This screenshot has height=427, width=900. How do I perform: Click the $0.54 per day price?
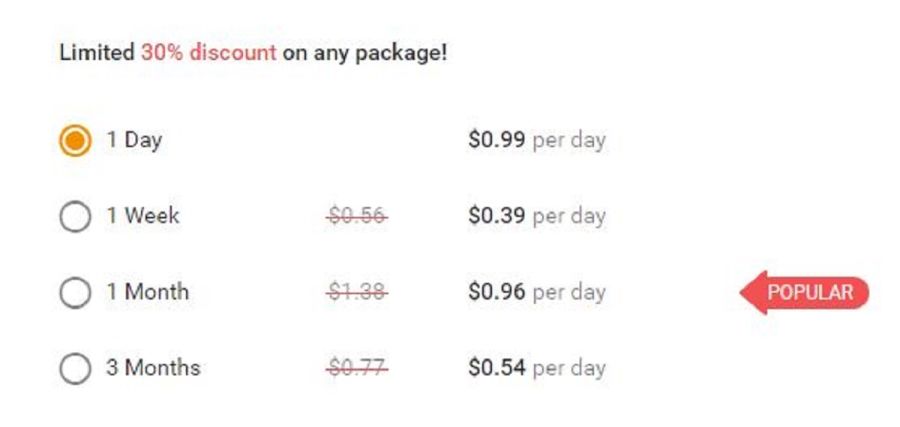[537, 368]
